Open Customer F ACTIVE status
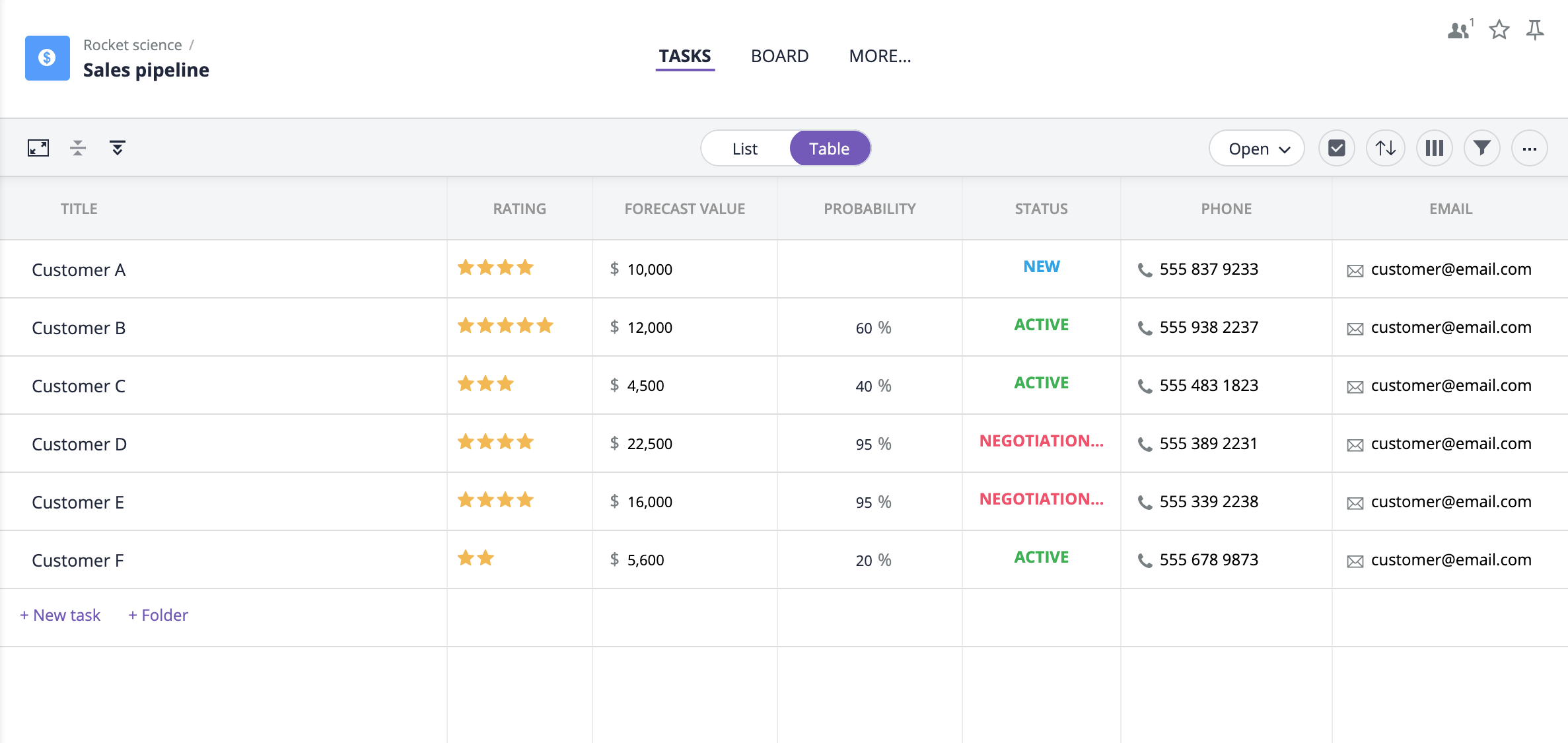The width and height of the screenshot is (1568, 743). point(1042,557)
